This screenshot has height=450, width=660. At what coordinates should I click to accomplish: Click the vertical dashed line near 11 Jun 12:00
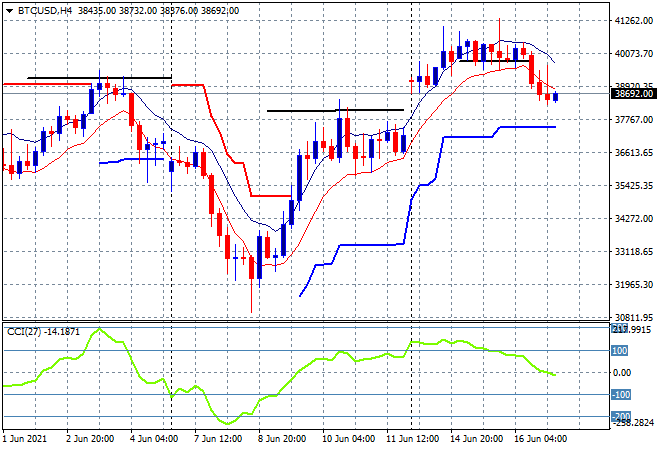click(x=412, y=250)
